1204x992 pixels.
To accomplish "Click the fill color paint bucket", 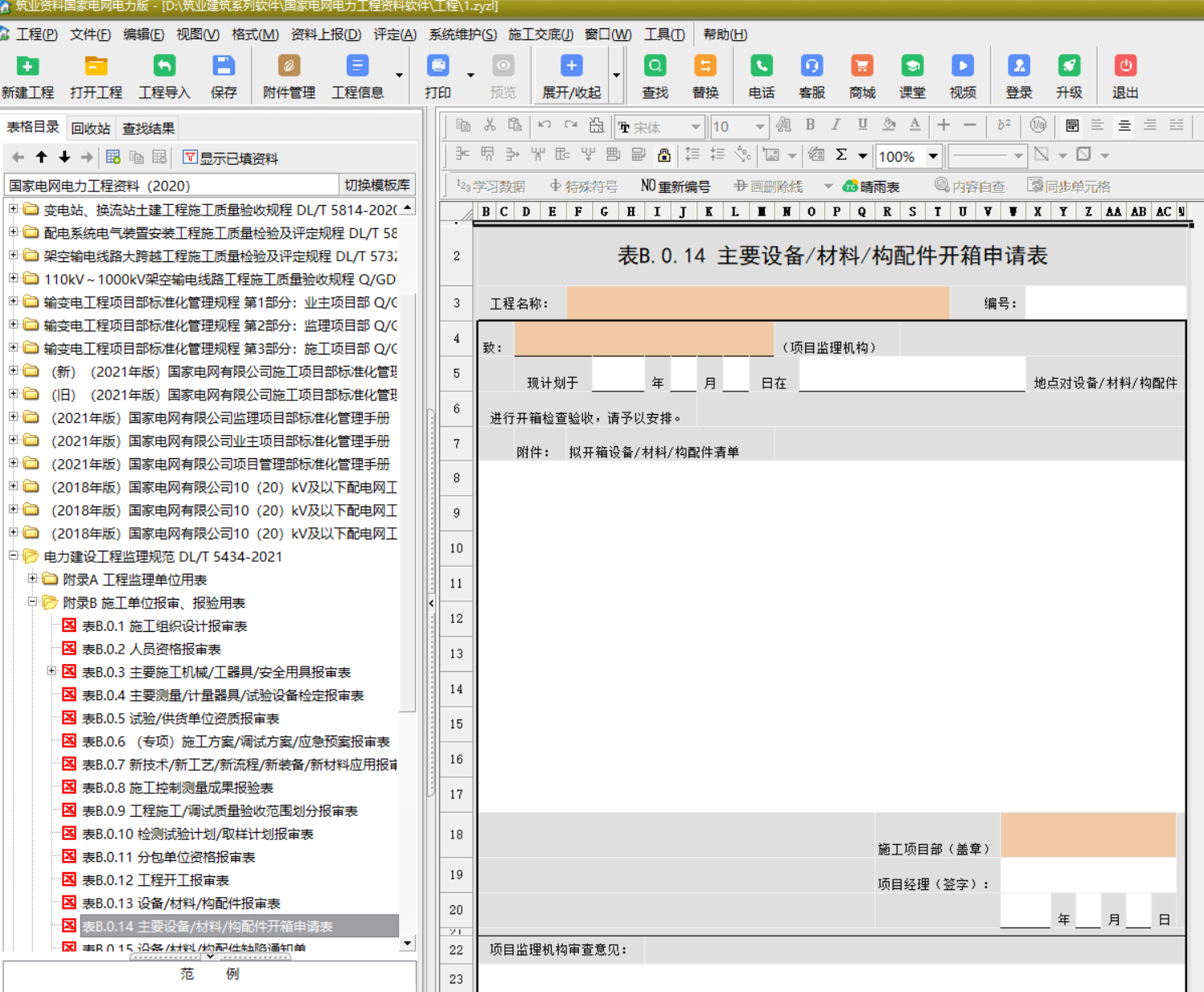I will pyautogui.click(x=889, y=125).
